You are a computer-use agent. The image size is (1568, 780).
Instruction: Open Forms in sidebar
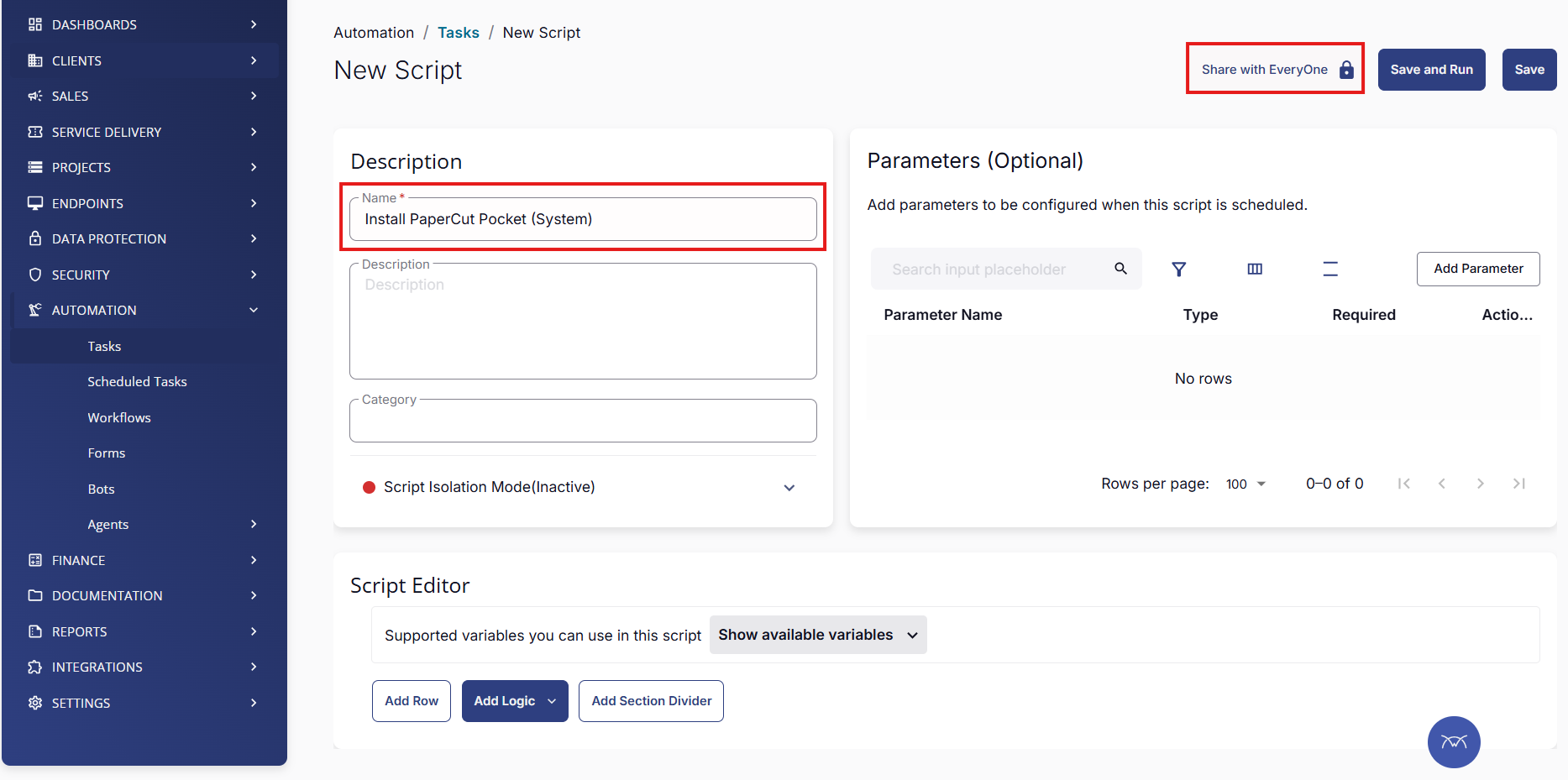click(x=107, y=453)
